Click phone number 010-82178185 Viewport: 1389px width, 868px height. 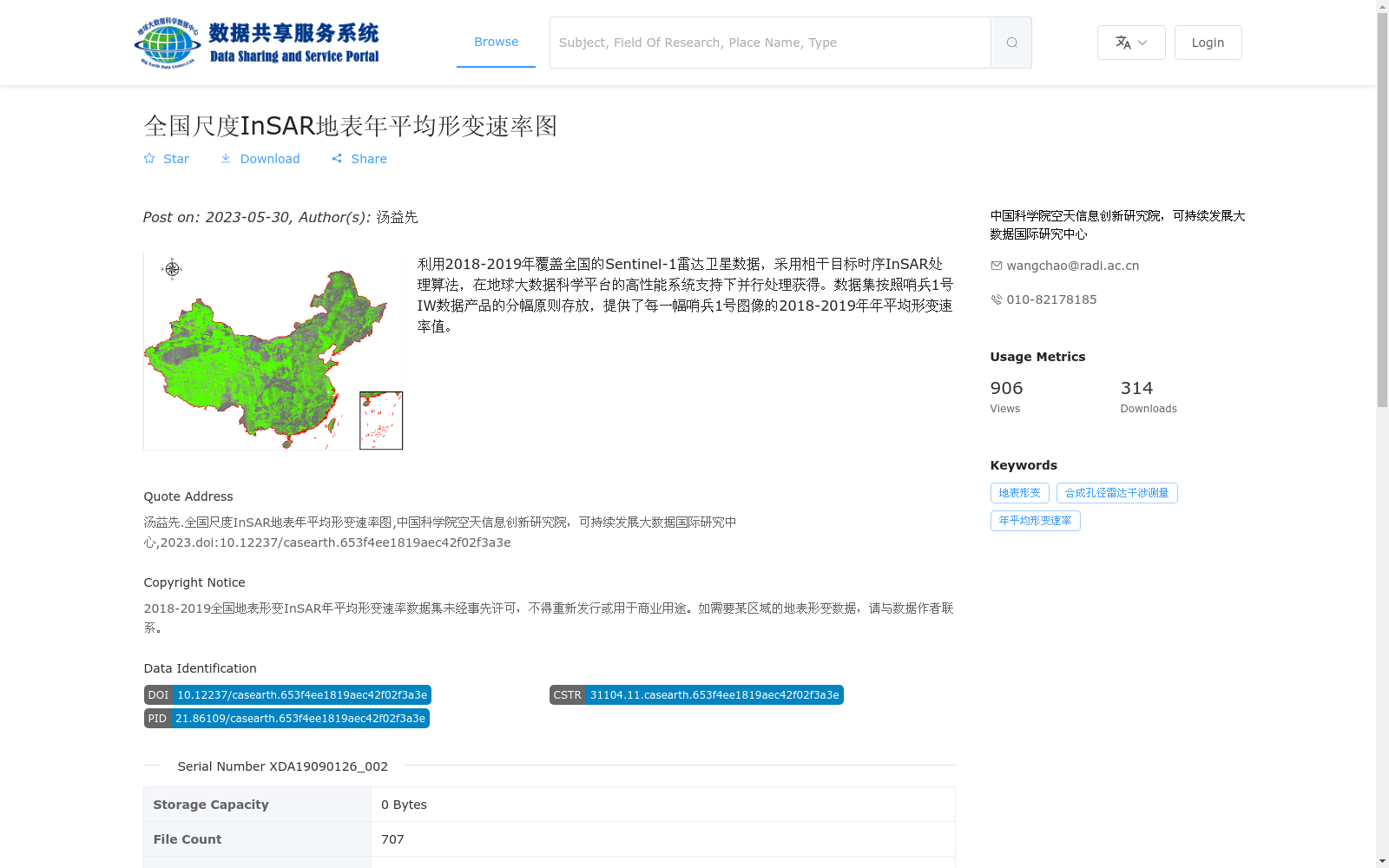pos(1051,299)
